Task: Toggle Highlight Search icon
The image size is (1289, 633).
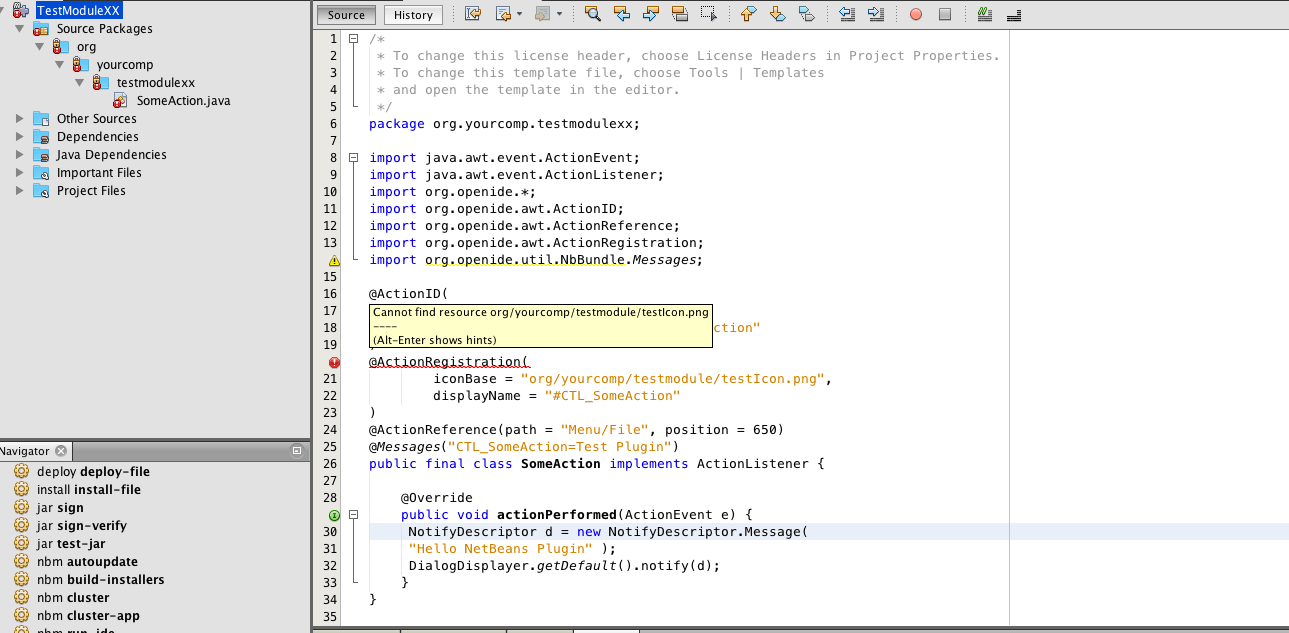Action: pyautogui.click(x=680, y=14)
